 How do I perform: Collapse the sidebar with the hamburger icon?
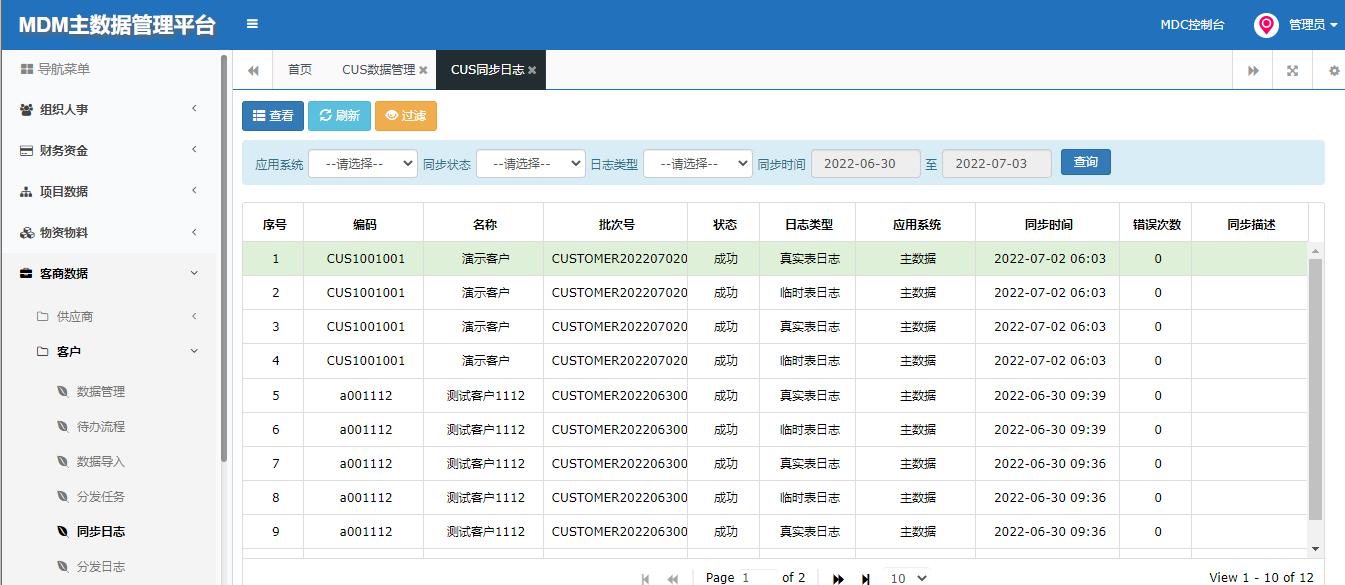click(x=250, y=22)
